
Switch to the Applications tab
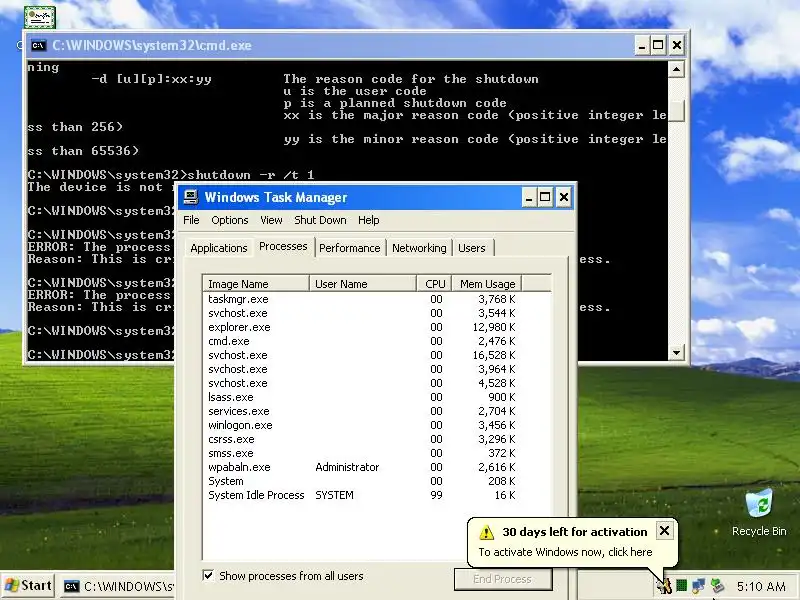pos(218,248)
